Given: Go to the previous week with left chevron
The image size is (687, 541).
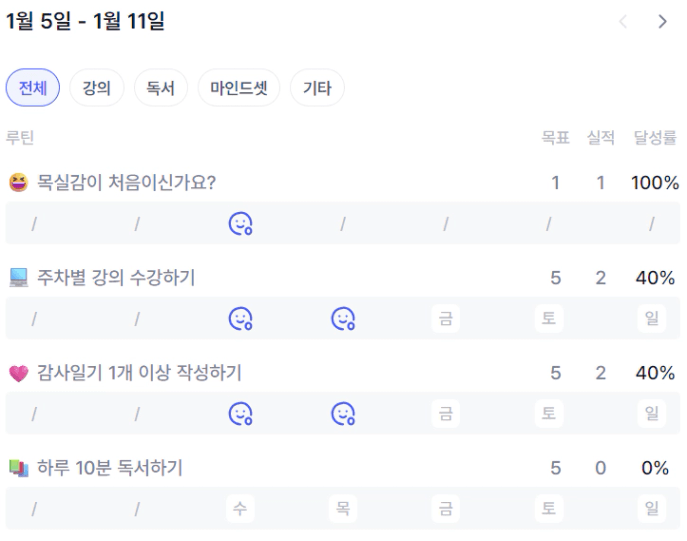Looking at the screenshot, I should click(x=623, y=22).
